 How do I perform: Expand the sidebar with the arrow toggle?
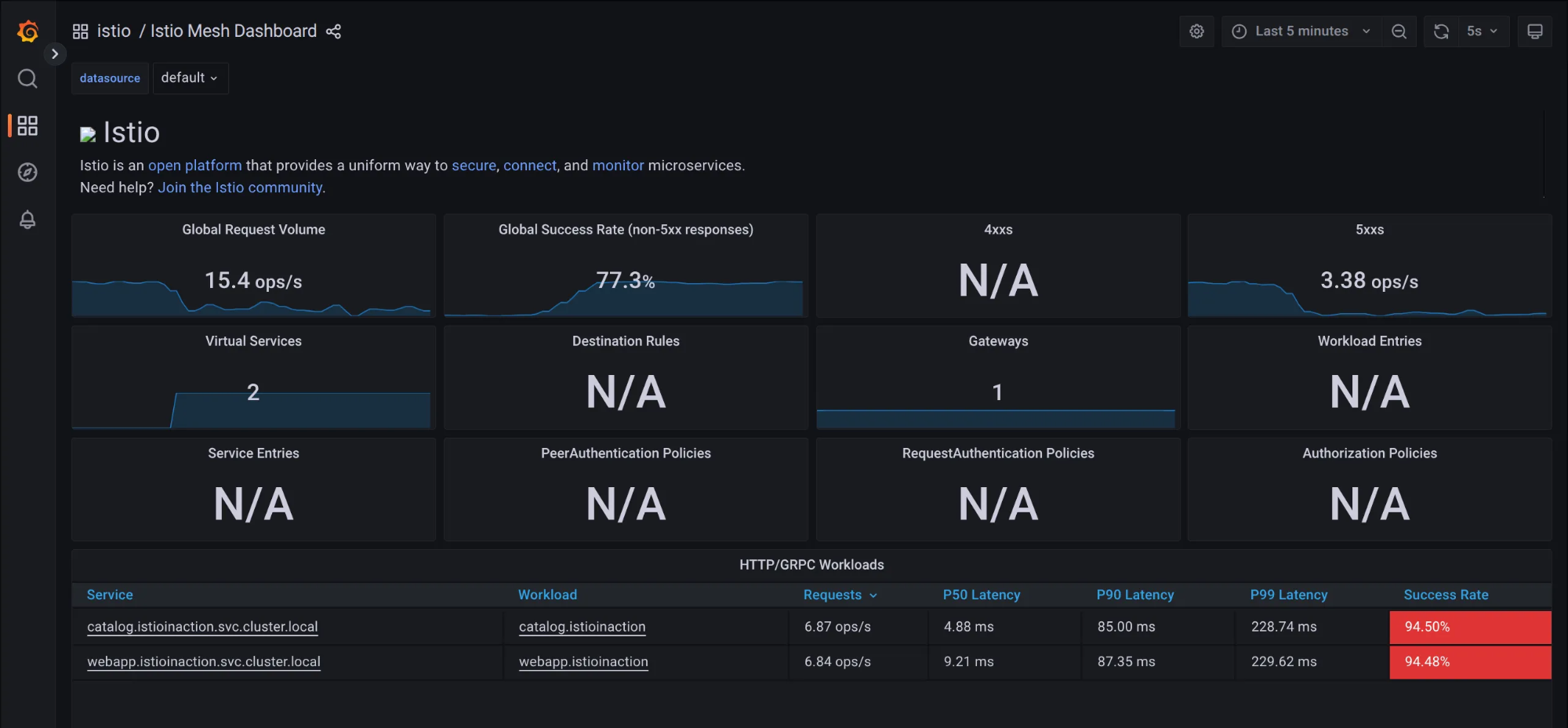coord(54,54)
